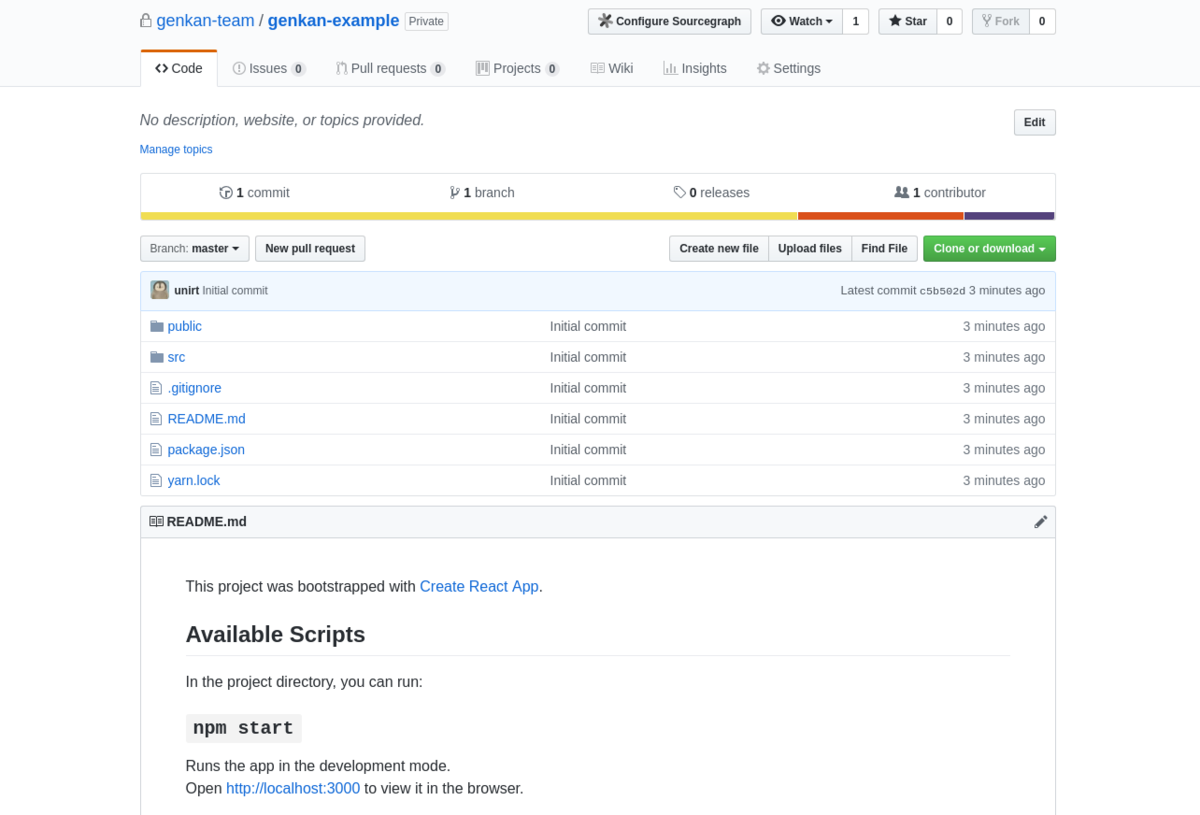This screenshot has height=815, width=1200.
Task: Open the .gitignore file name
Action: (195, 388)
